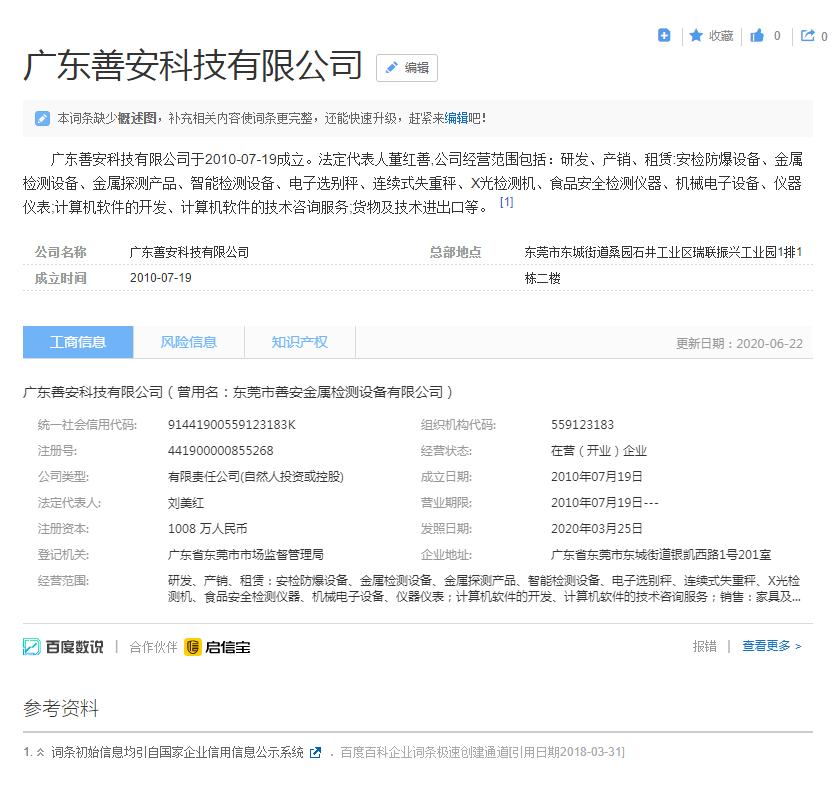837x804 pixels.
Task: Click the star 收藏 favorite icon
Action: (696, 36)
